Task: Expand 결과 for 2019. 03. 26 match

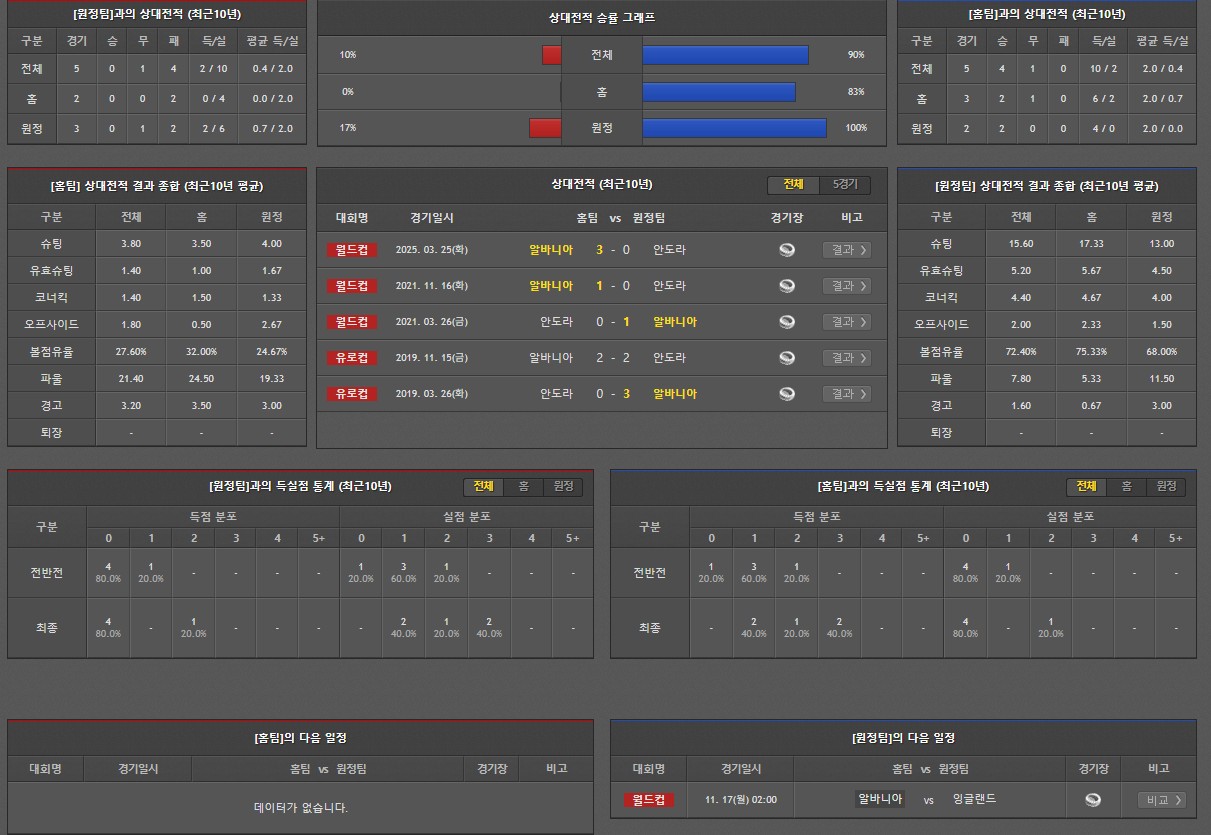Action: (846, 394)
